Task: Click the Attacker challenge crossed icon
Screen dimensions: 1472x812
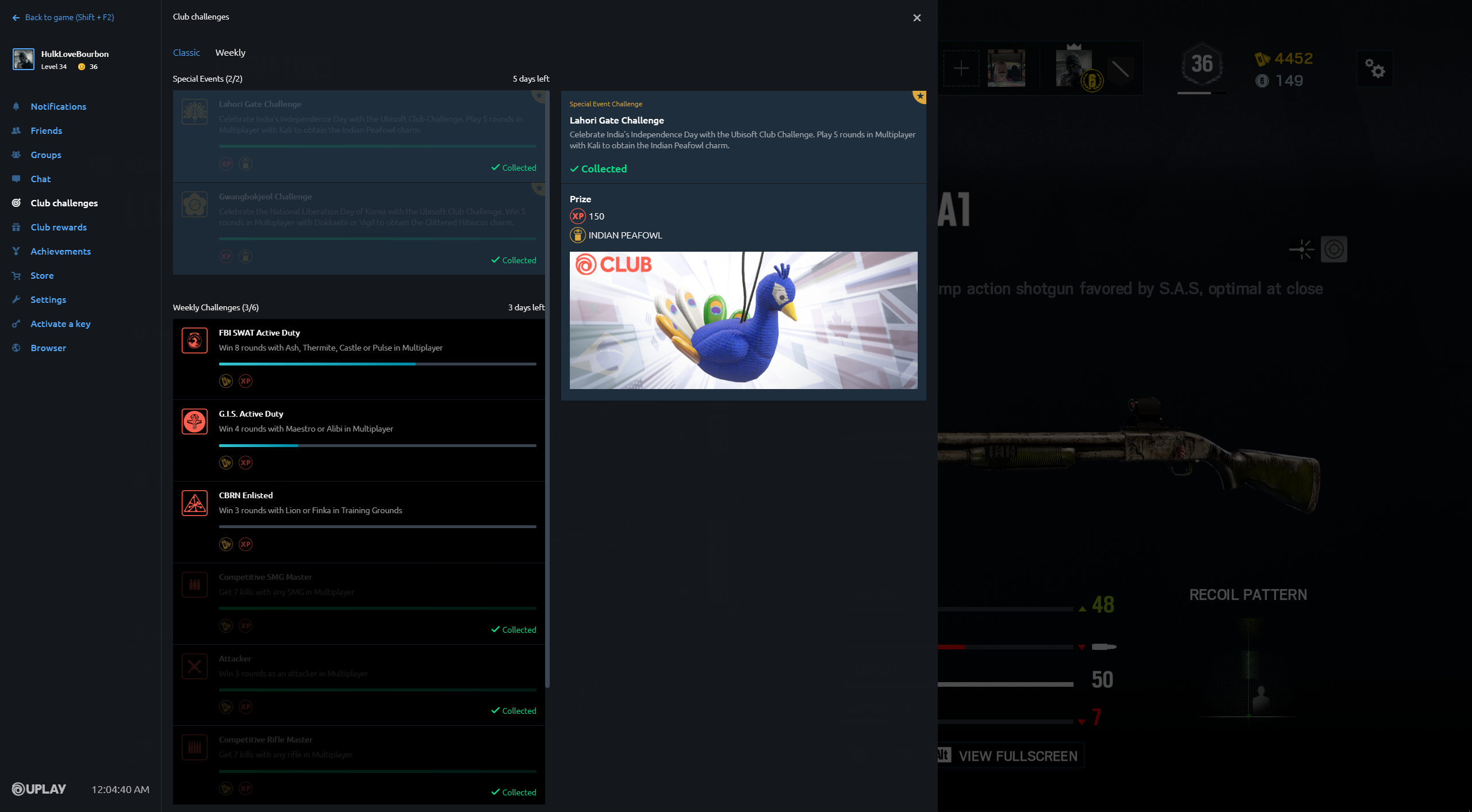Action: click(x=194, y=666)
